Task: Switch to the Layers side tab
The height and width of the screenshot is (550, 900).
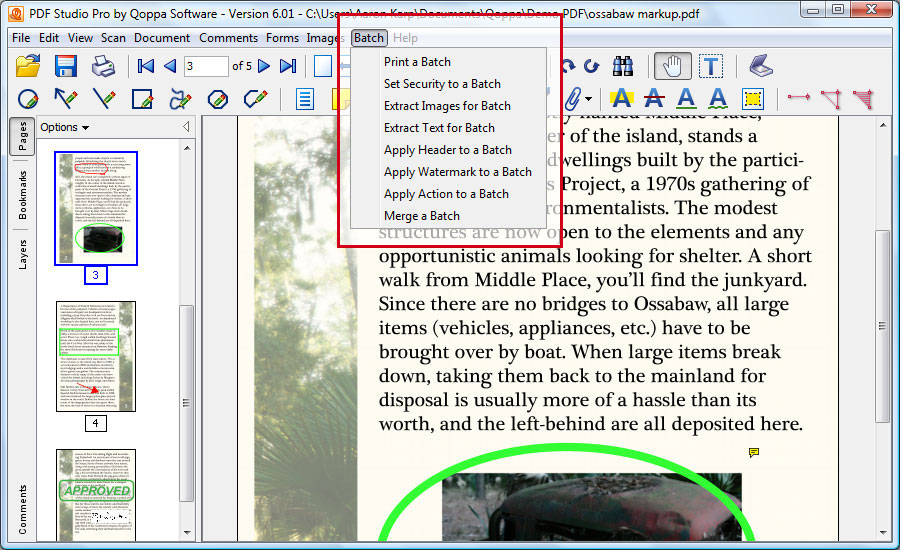Action: (22, 254)
